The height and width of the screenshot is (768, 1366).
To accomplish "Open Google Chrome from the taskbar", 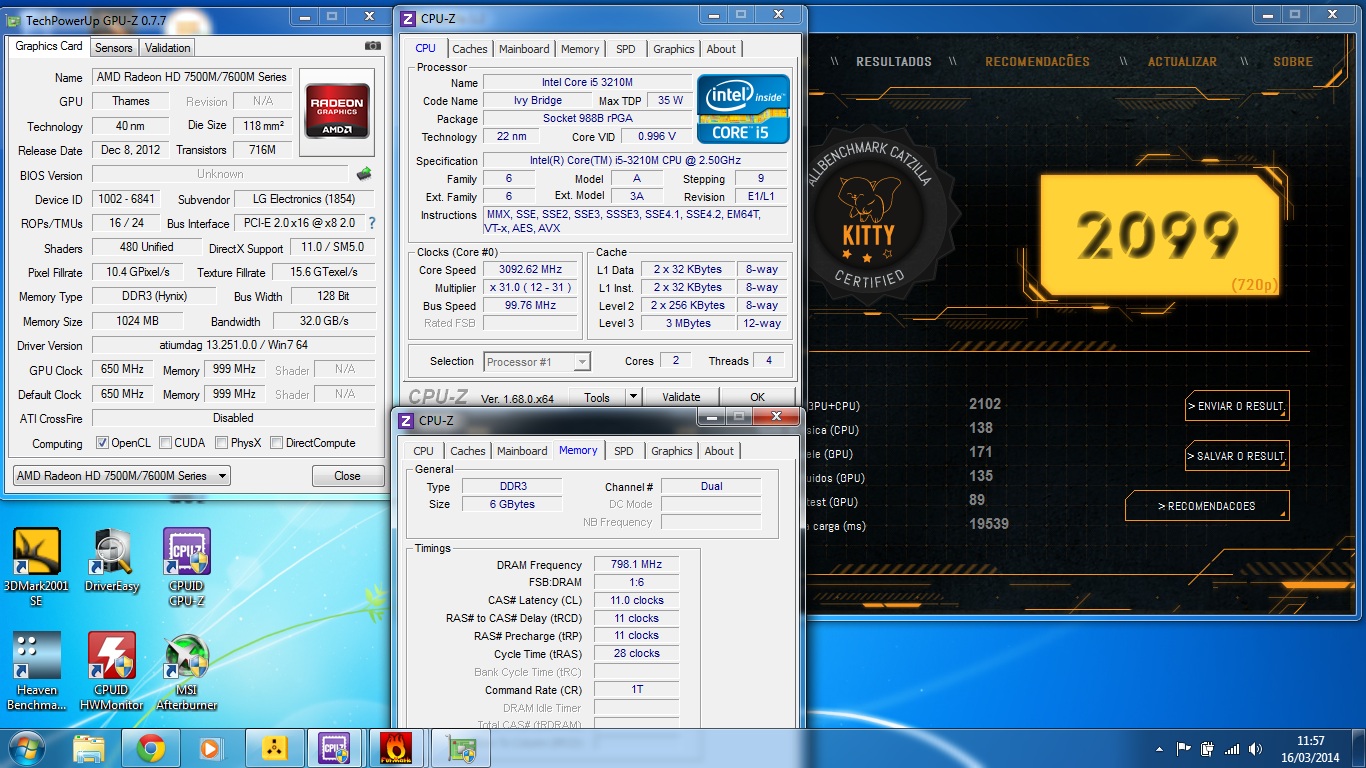I will click(x=151, y=748).
